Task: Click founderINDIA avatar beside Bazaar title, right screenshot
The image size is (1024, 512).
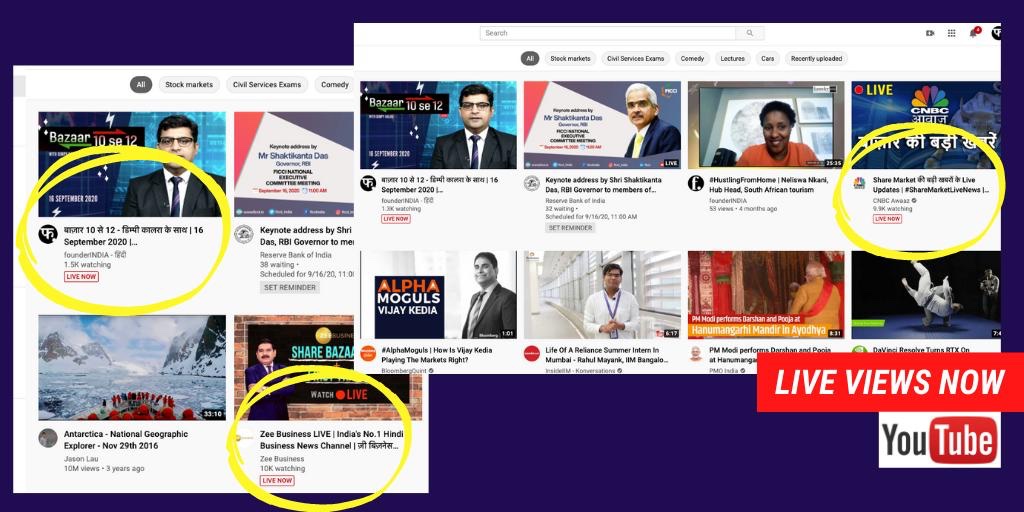Action: 368,183
